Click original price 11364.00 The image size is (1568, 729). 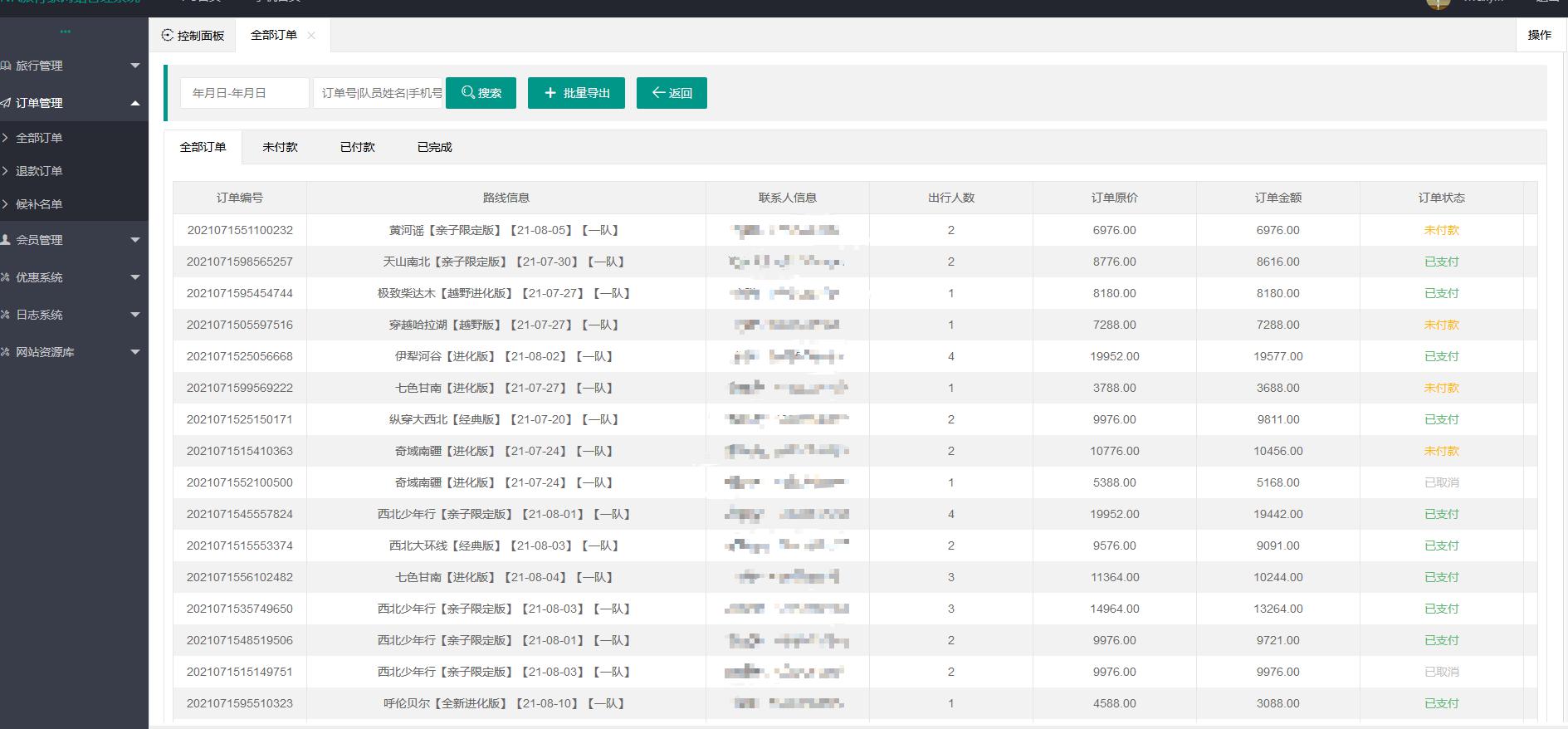(1115, 577)
